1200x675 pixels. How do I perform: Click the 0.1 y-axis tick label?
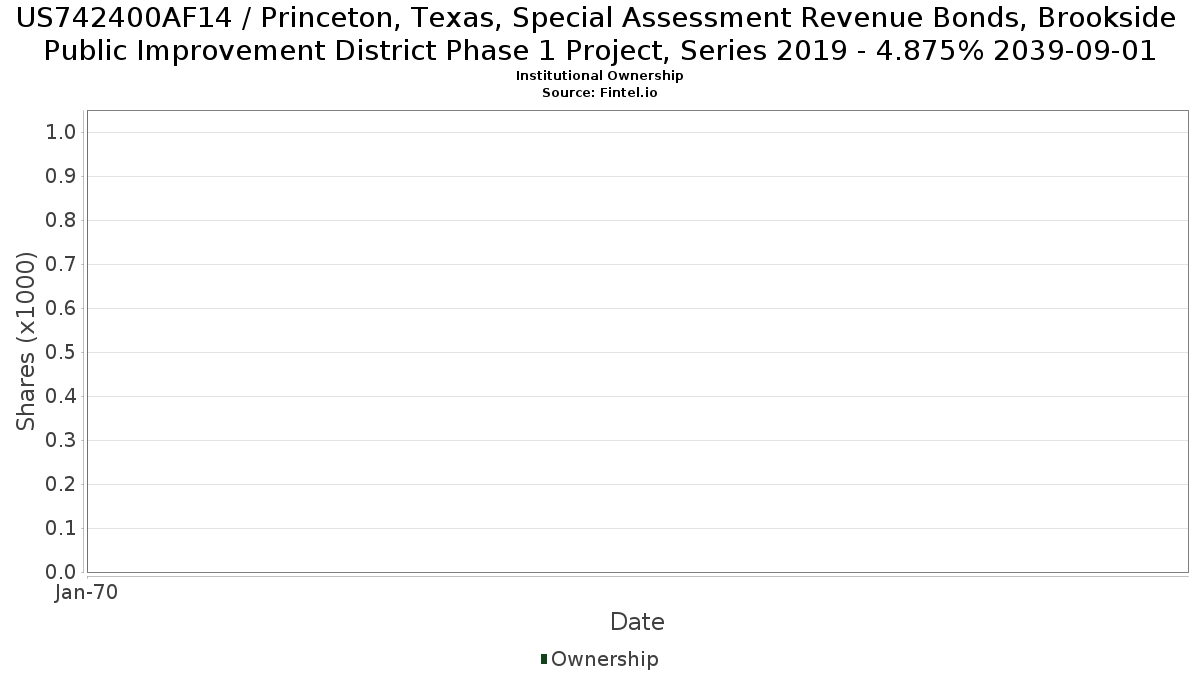(61, 529)
